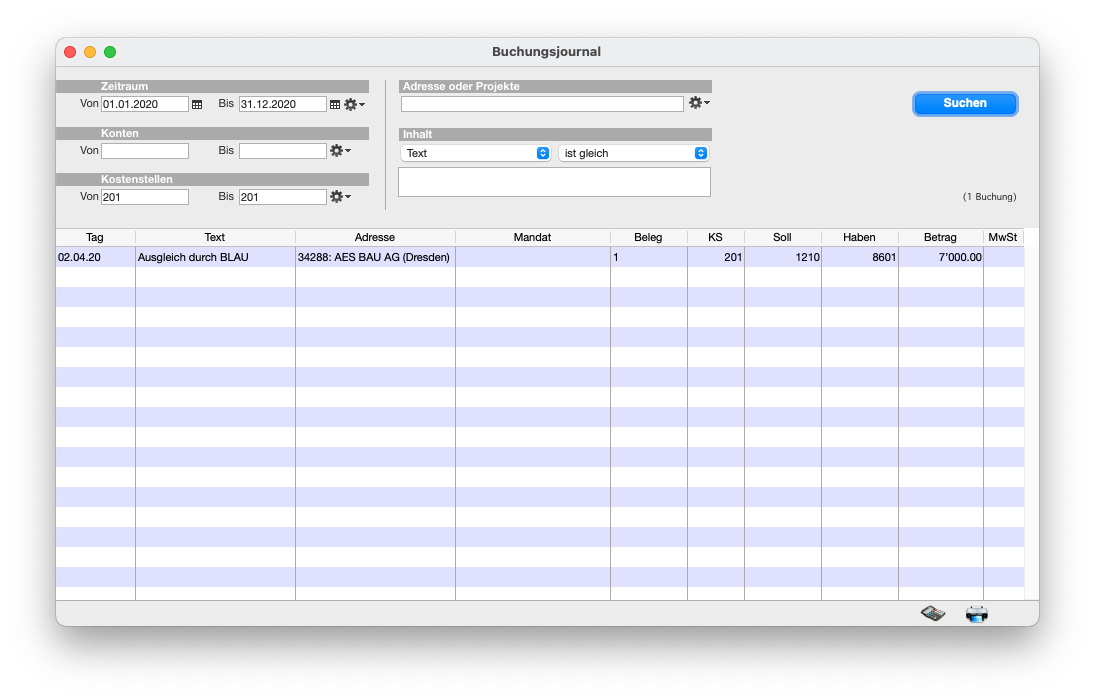Sort by the Adresse column header
The height and width of the screenshot is (700, 1095).
tap(375, 238)
